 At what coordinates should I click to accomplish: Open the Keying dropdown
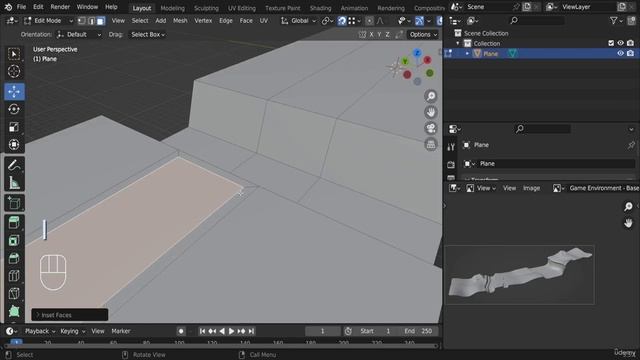point(73,331)
